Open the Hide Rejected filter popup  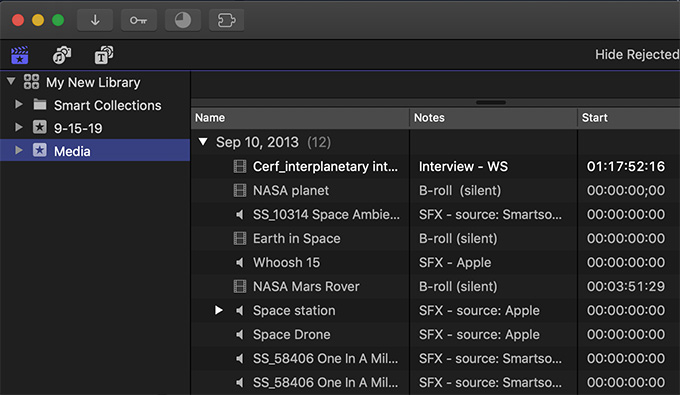637,55
